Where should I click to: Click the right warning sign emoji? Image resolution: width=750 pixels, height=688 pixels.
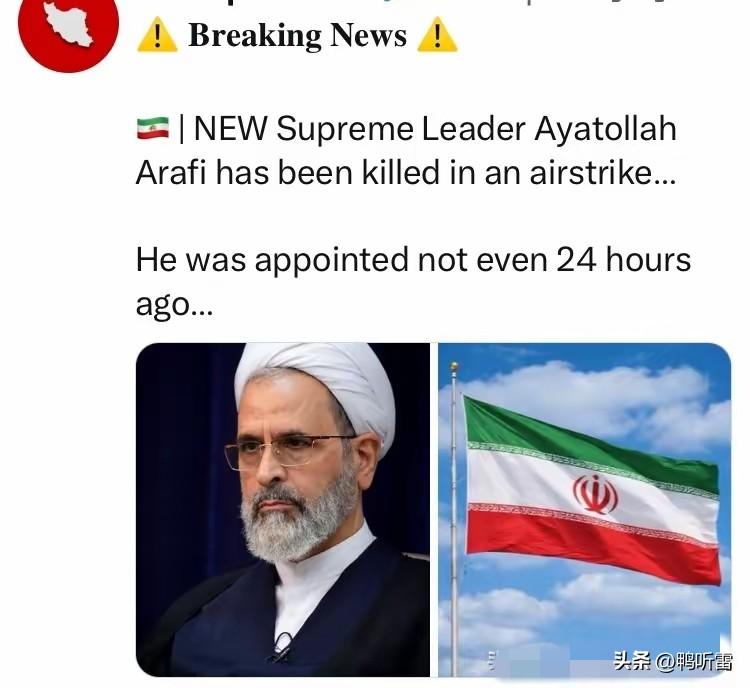pos(437,34)
